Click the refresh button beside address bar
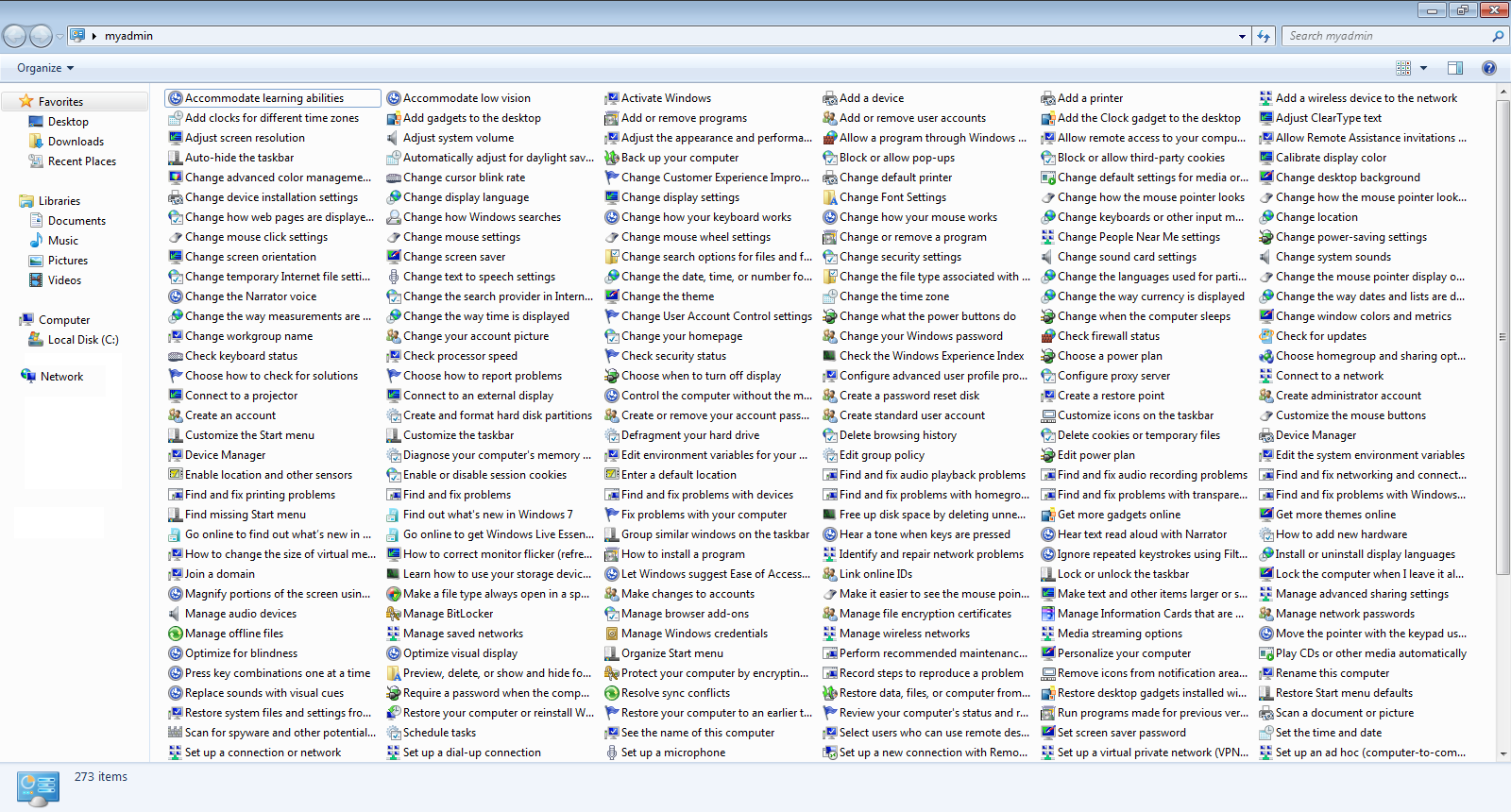This screenshot has width=1511, height=812. (x=1264, y=36)
